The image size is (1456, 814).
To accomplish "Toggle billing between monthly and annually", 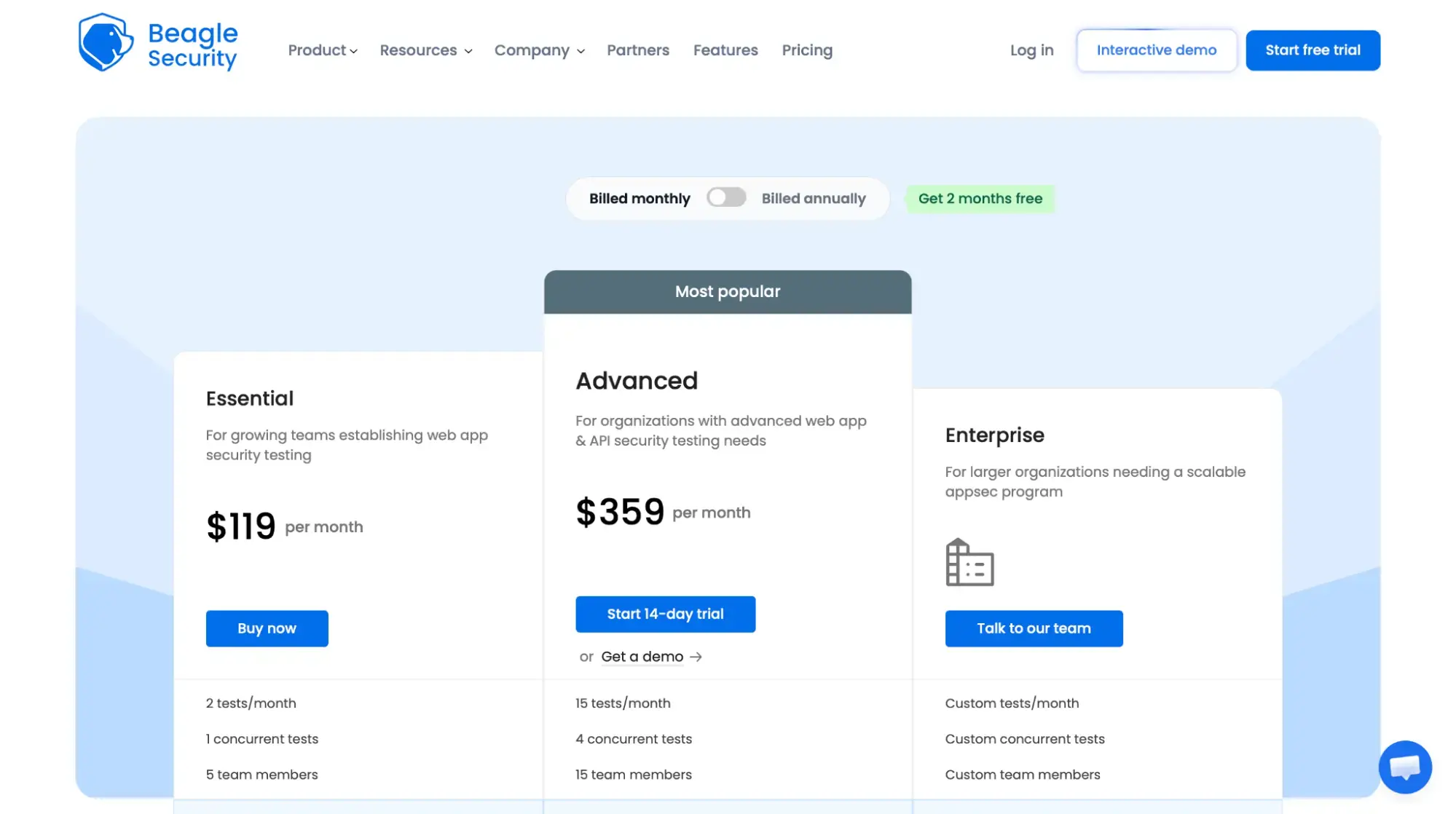I will tap(726, 197).
